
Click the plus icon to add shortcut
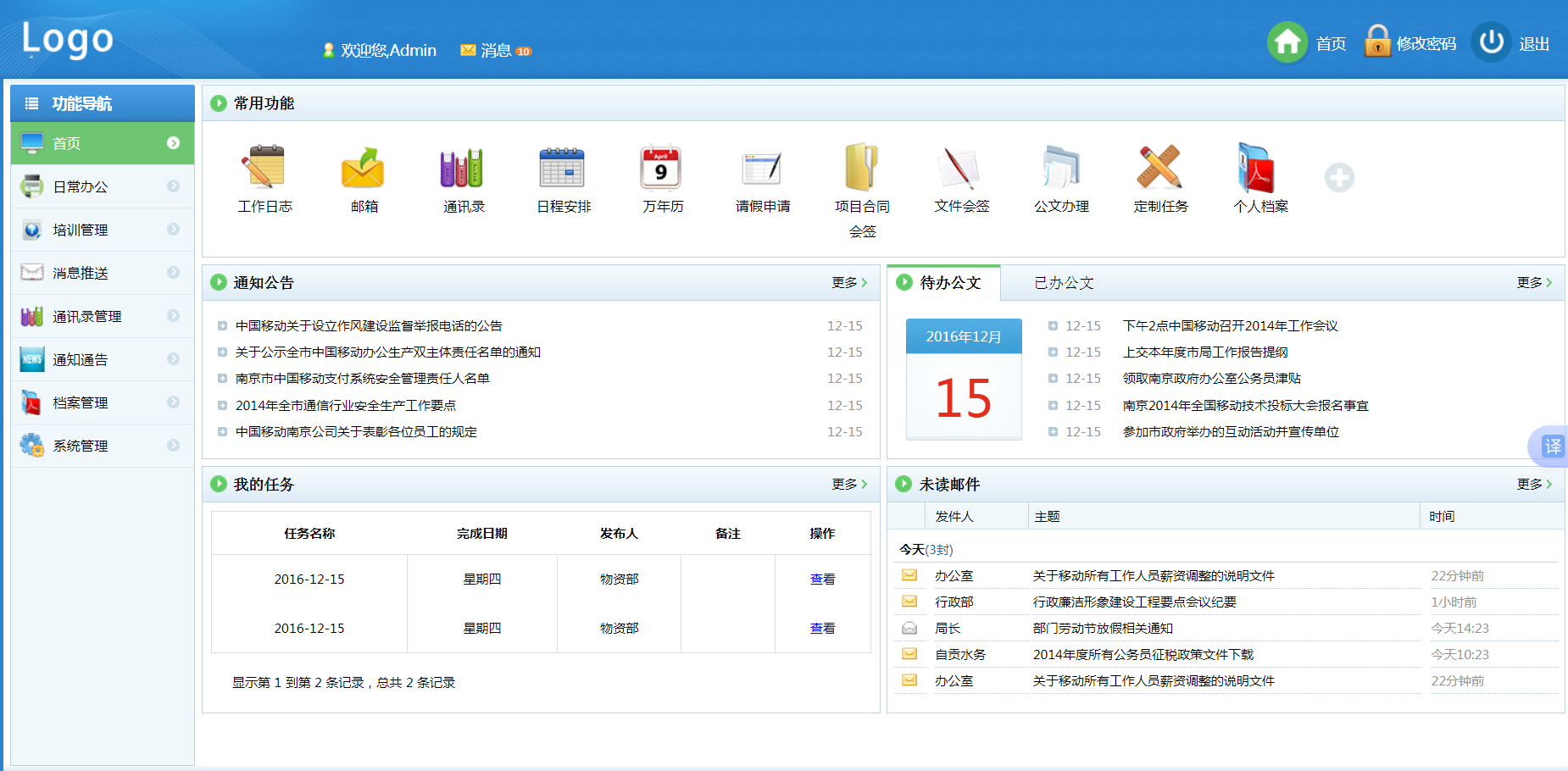click(x=1339, y=178)
